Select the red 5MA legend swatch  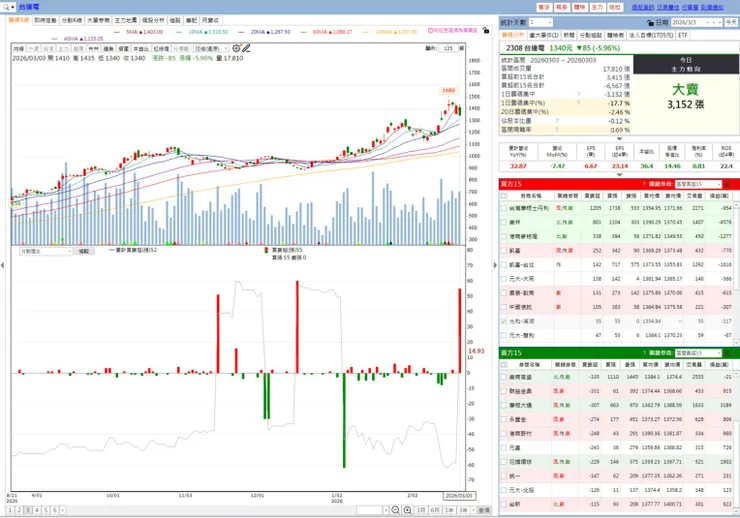[117, 32]
